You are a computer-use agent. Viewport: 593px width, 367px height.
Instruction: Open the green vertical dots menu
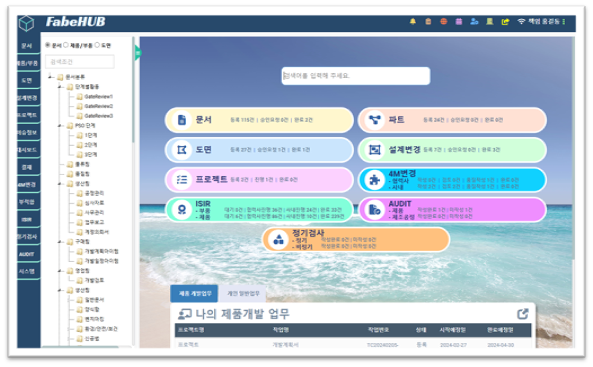click(564, 22)
